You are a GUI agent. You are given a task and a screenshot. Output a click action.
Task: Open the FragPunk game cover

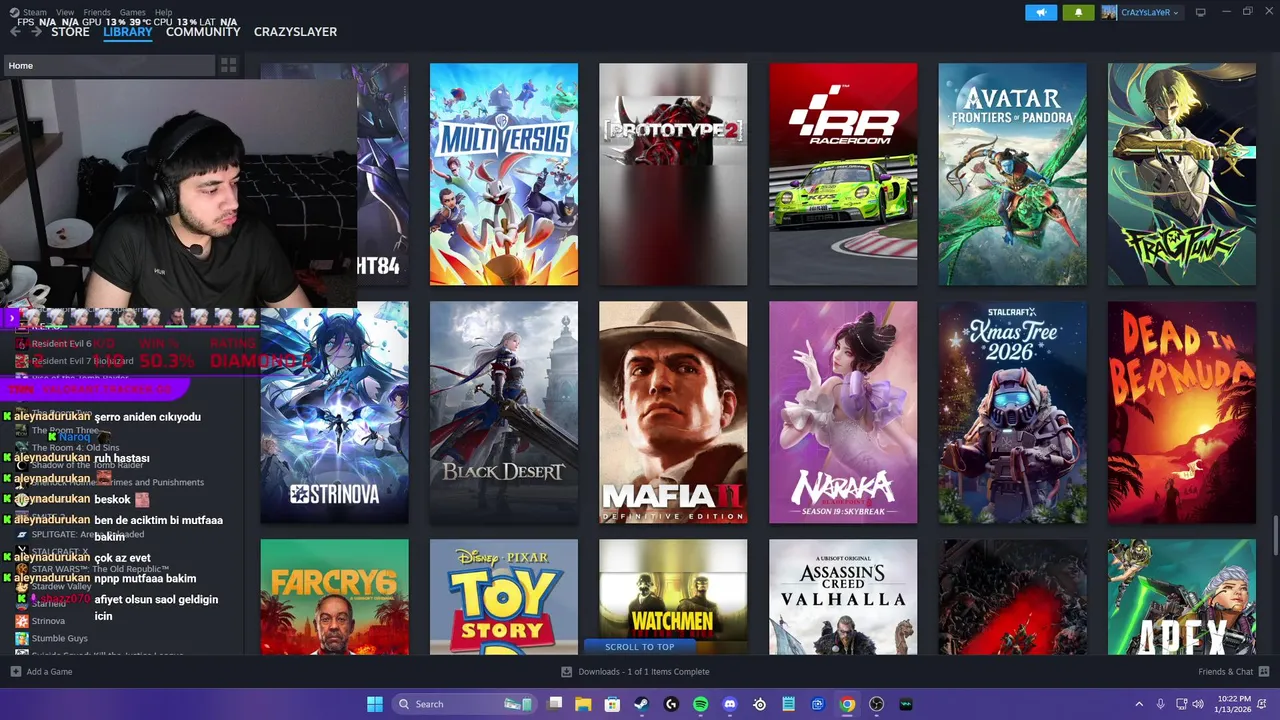click(1182, 174)
